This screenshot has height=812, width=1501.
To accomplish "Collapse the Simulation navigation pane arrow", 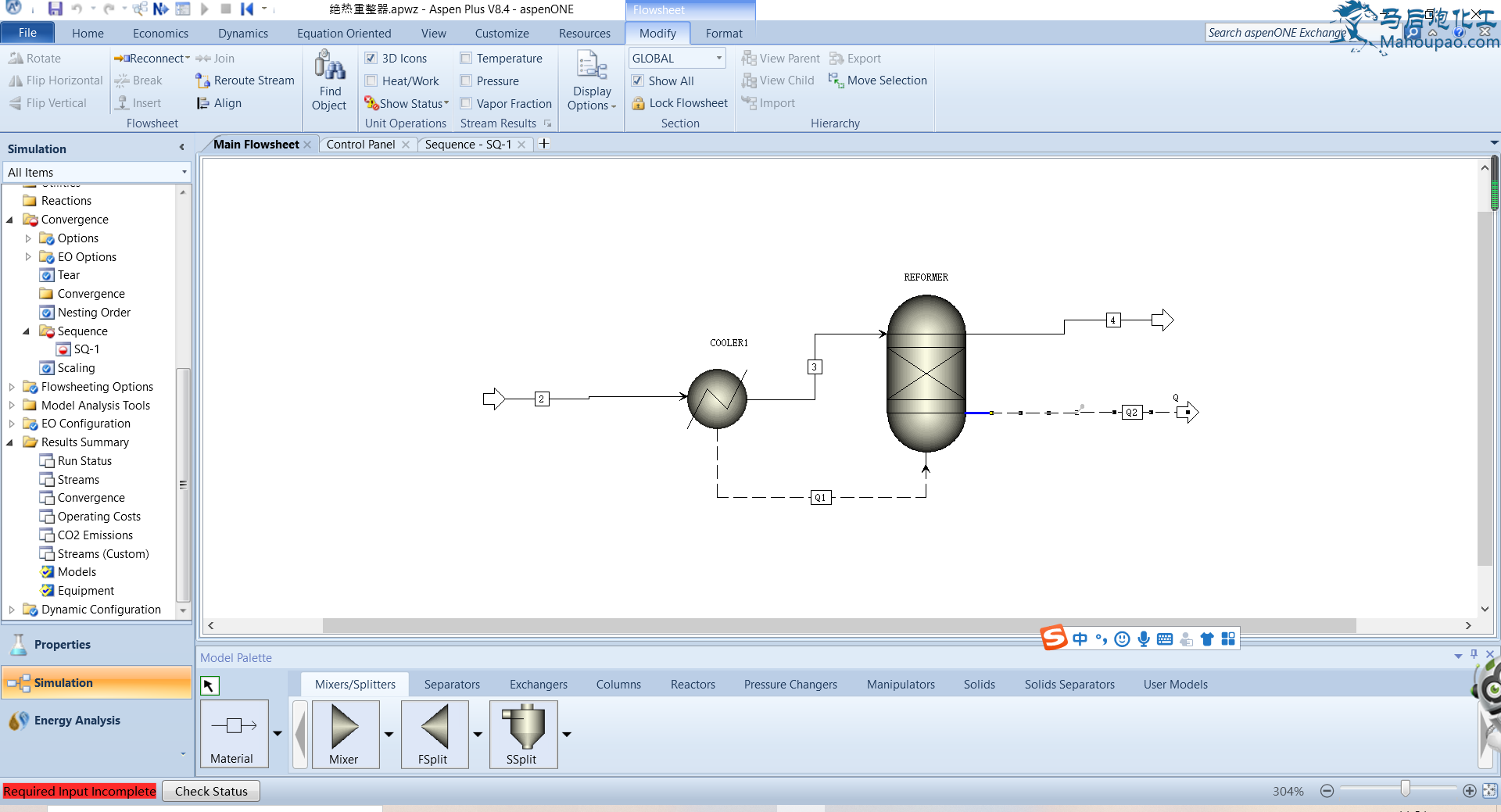I will coord(181,148).
